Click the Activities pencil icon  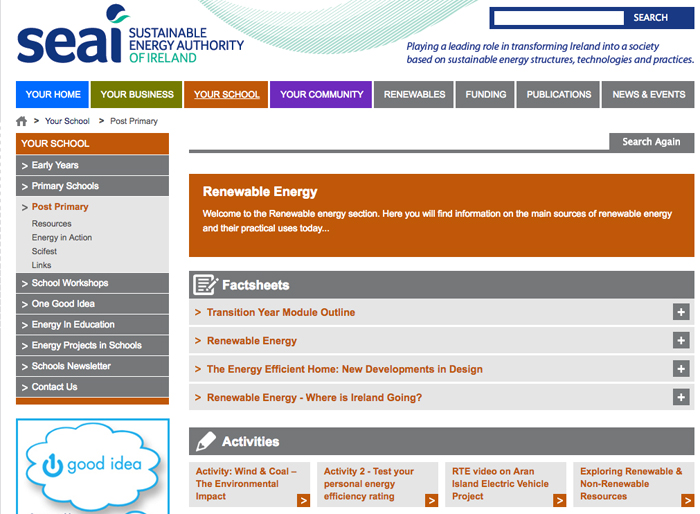click(x=206, y=441)
